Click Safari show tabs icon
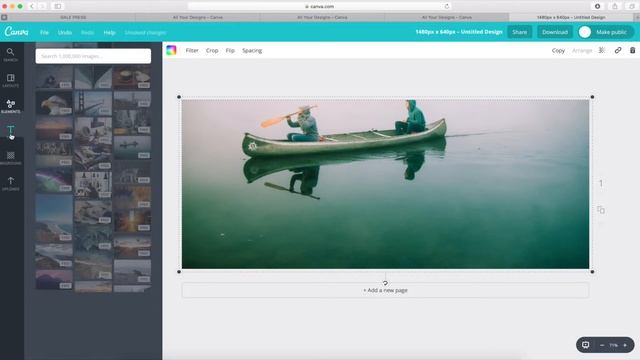640x360 pixels. [632, 6]
